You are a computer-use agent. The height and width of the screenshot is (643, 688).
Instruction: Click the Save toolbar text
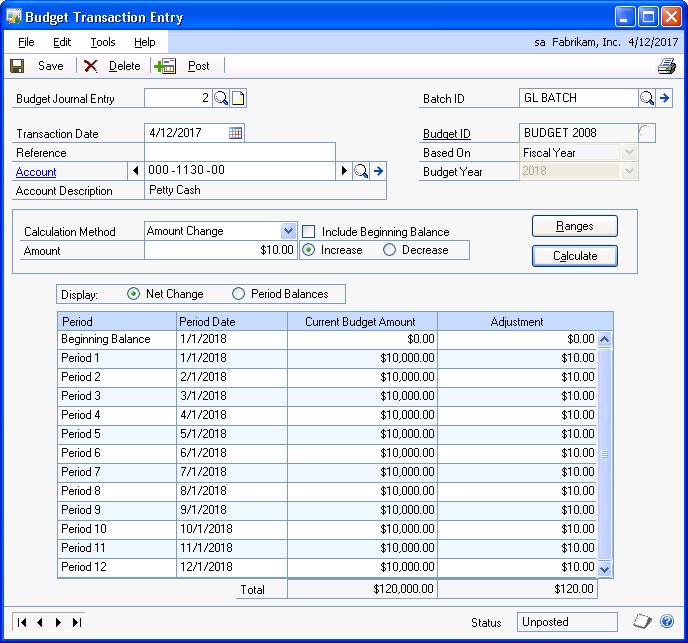pos(50,66)
